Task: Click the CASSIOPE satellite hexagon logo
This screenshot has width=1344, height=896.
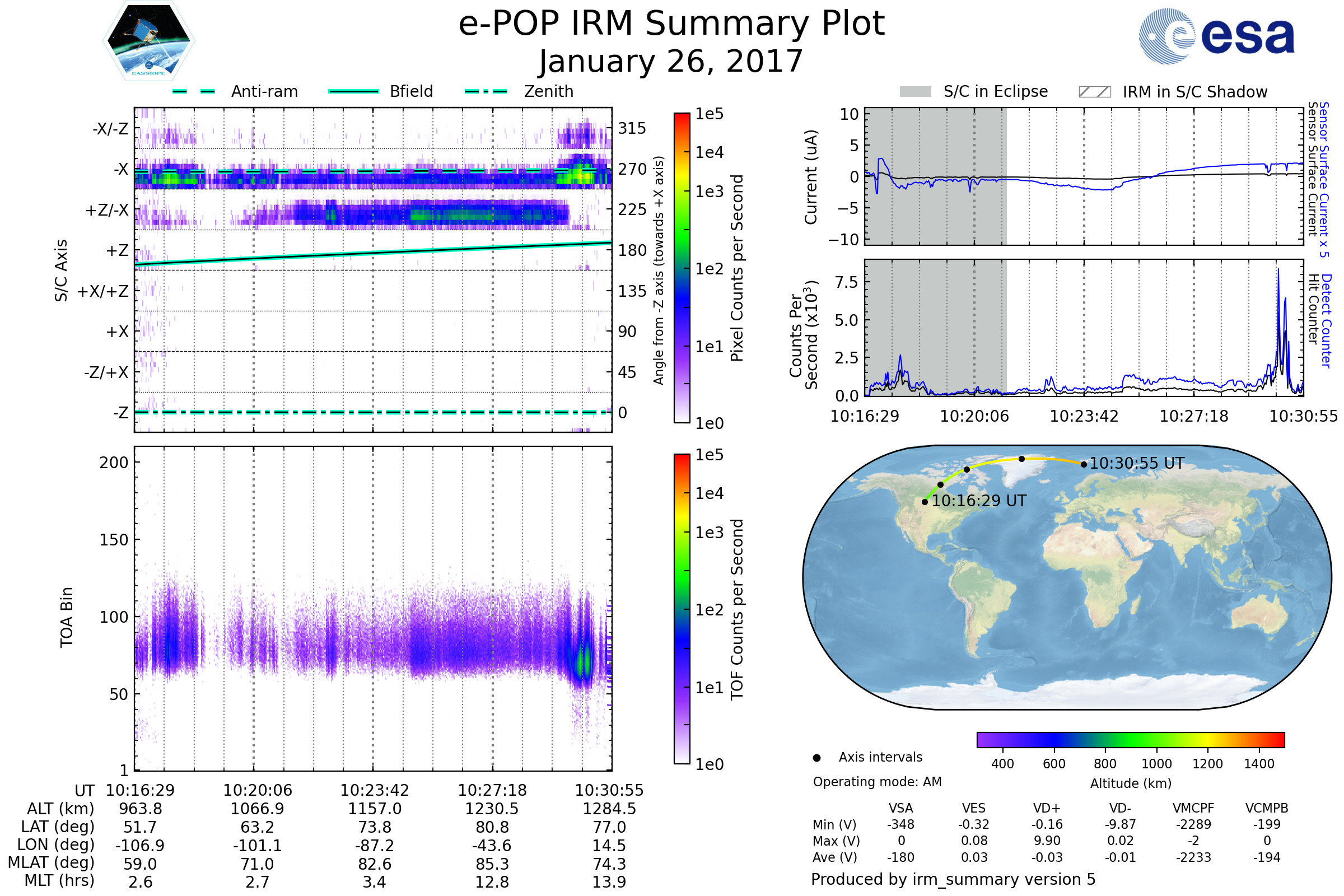Action: (148, 41)
